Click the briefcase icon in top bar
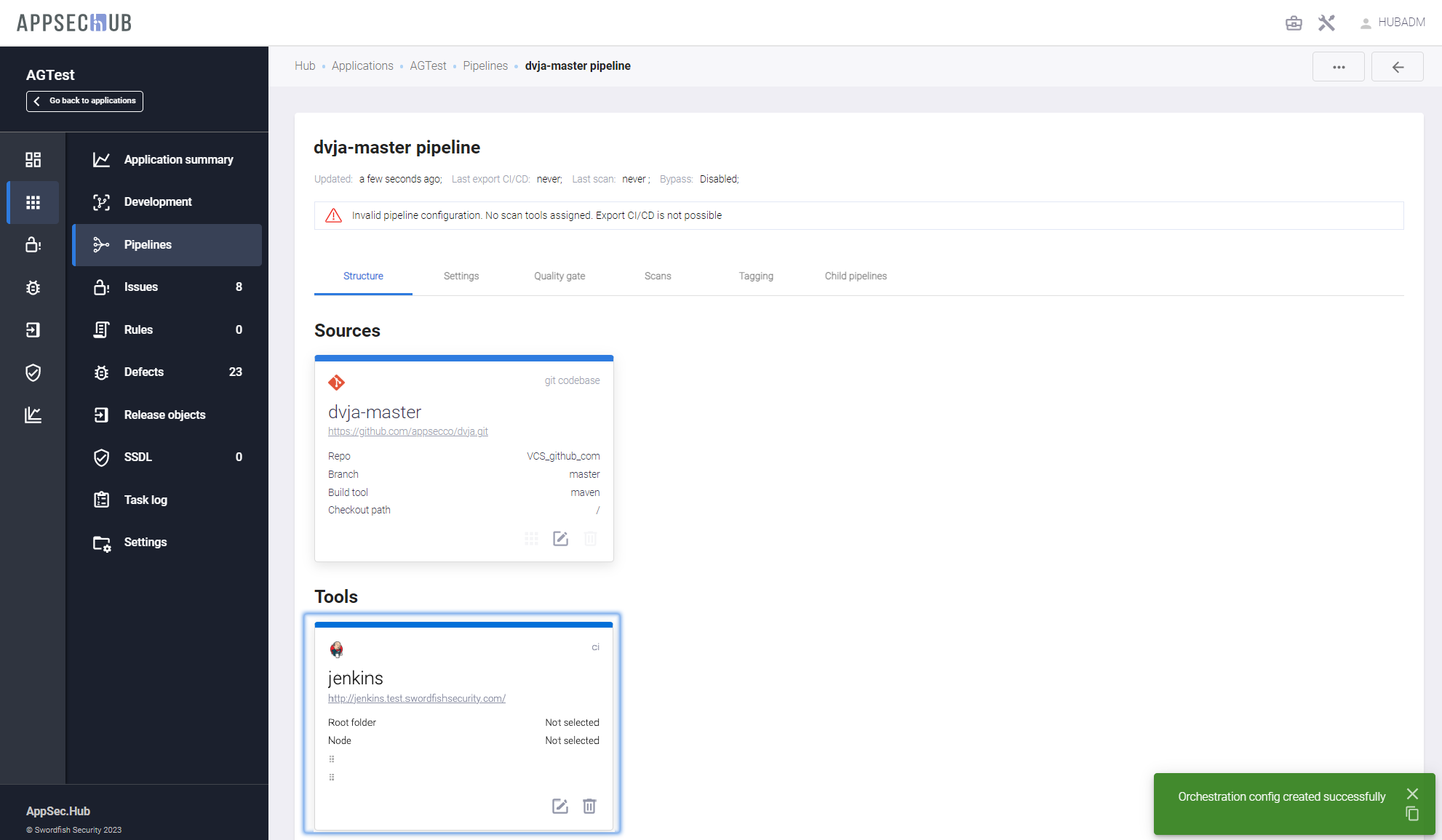This screenshot has width=1442, height=840. point(1294,23)
